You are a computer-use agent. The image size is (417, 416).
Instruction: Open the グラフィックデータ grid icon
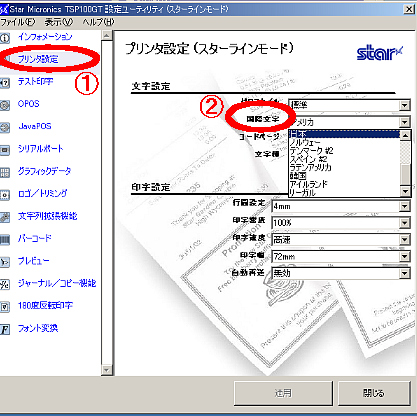[5, 172]
